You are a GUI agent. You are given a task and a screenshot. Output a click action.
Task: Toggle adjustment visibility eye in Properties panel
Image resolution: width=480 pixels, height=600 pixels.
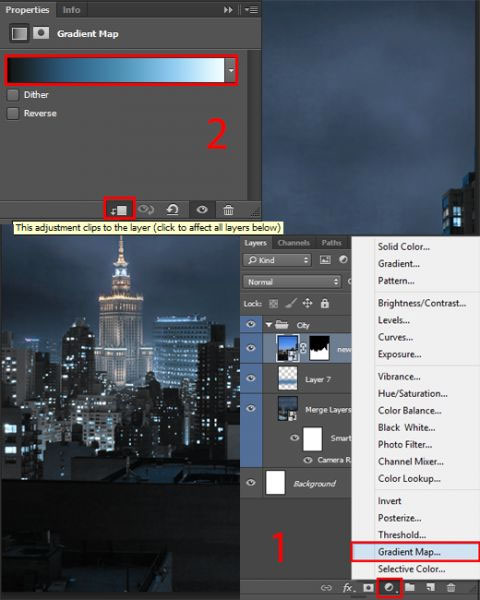coord(202,209)
